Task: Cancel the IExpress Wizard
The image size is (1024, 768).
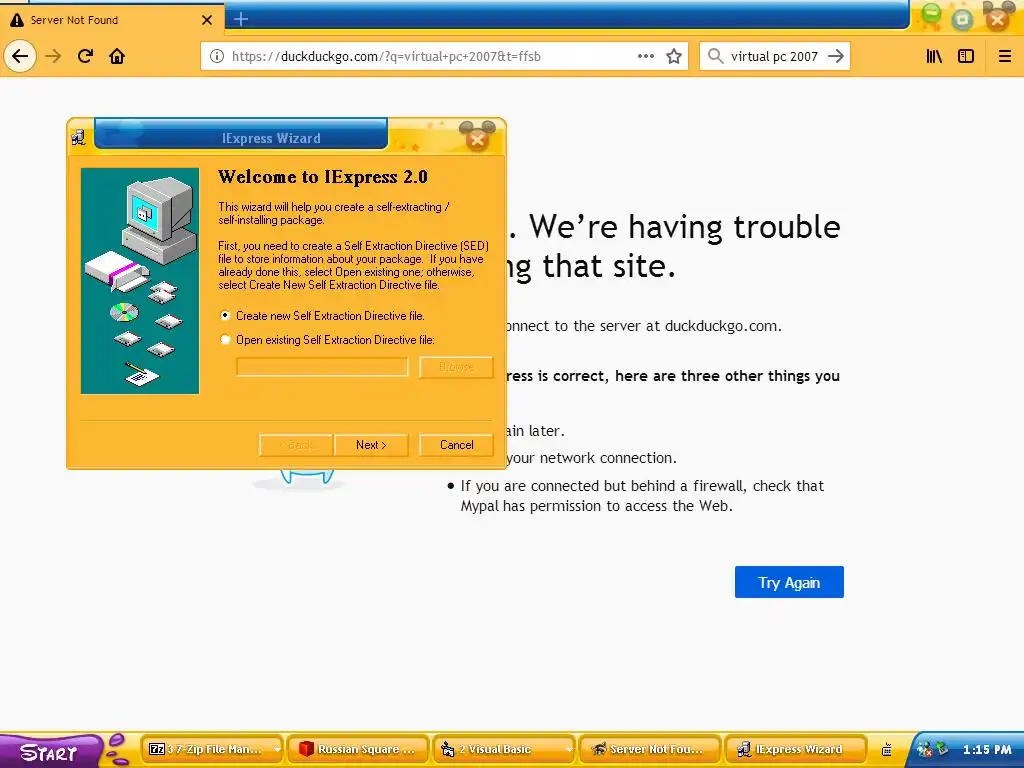Action: [x=456, y=445]
